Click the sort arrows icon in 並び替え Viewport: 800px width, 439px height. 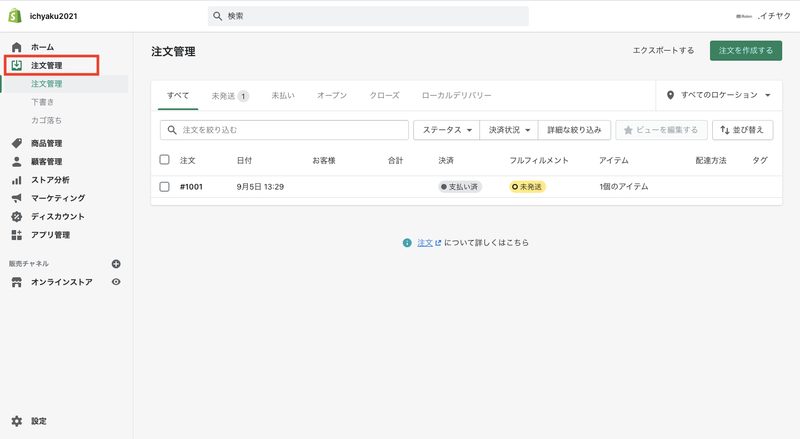click(724, 130)
